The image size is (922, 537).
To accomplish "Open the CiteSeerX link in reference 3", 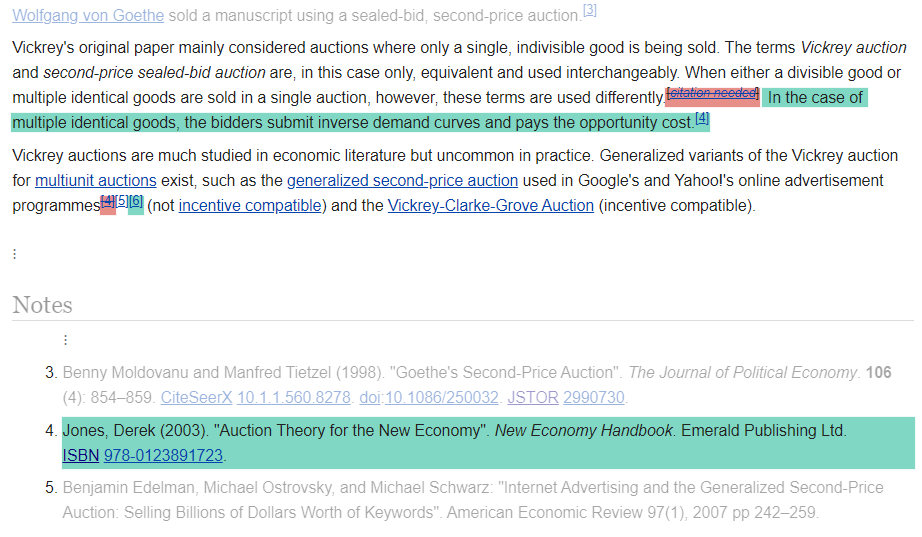I will [x=196, y=398].
